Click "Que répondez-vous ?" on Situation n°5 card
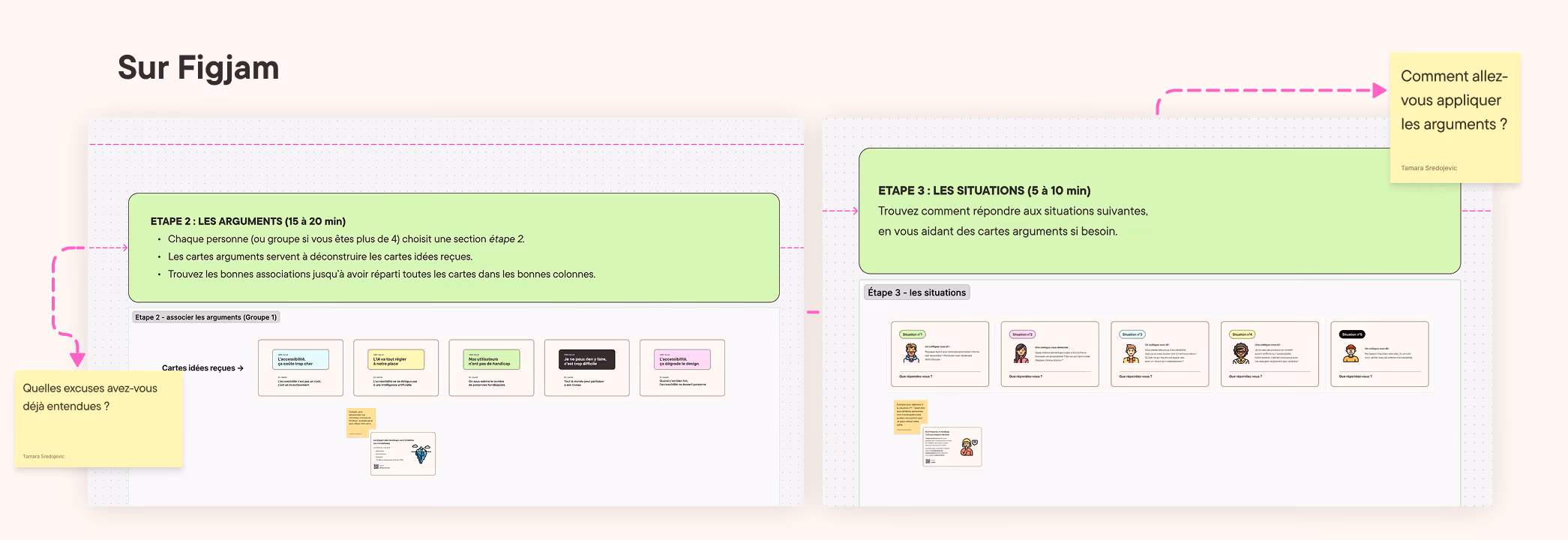 click(1356, 376)
